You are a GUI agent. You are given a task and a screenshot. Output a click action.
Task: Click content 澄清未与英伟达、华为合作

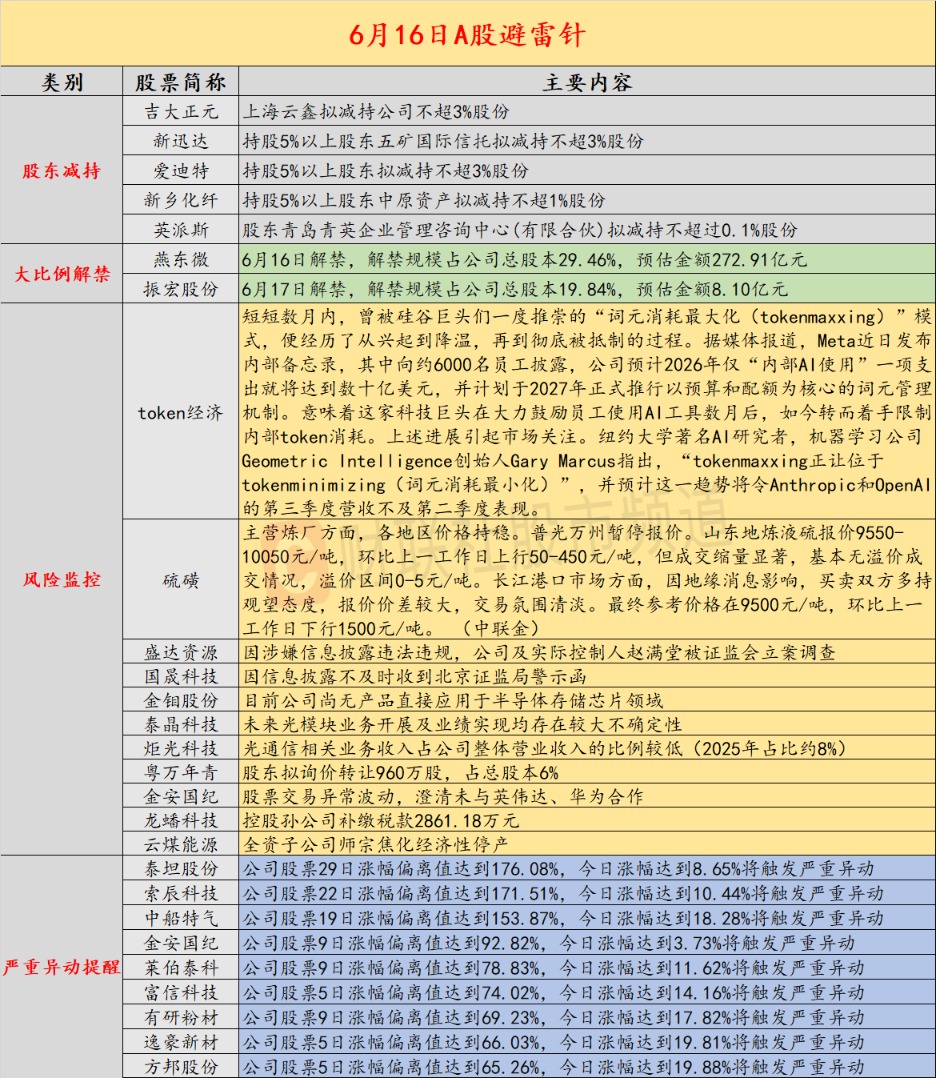[443, 796]
